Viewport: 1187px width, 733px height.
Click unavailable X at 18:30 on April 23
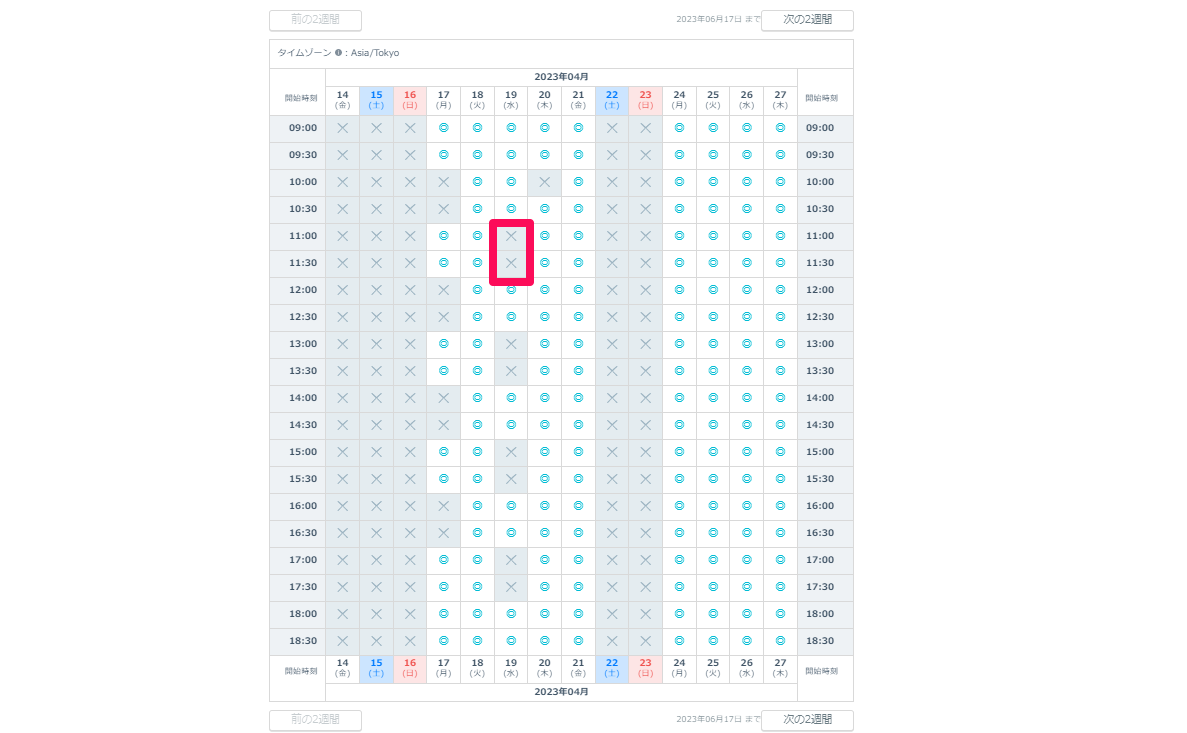(x=646, y=641)
